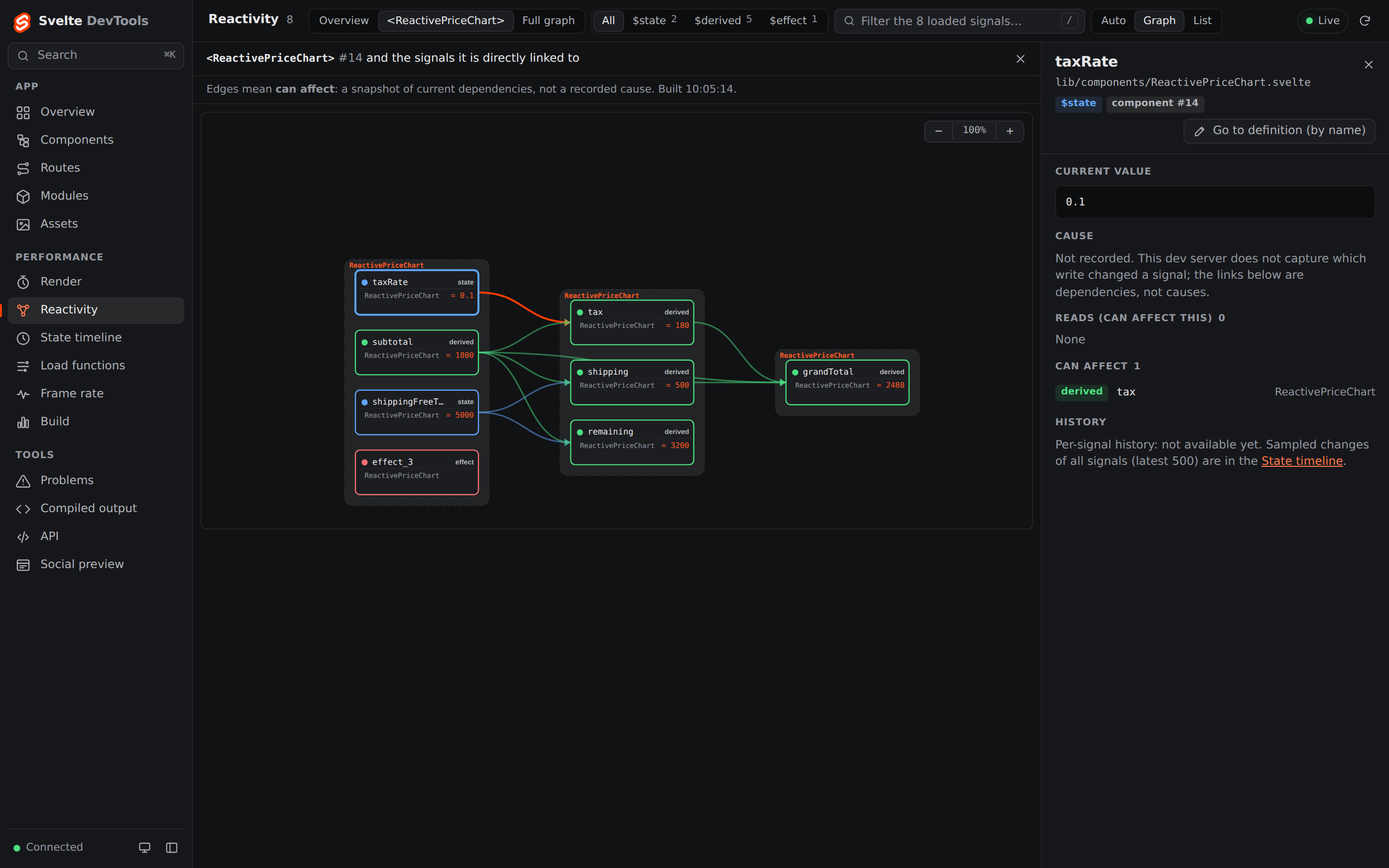Image resolution: width=1389 pixels, height=868 pixels.
Task: Select the shipping derived node
Action: coord(632,382)
